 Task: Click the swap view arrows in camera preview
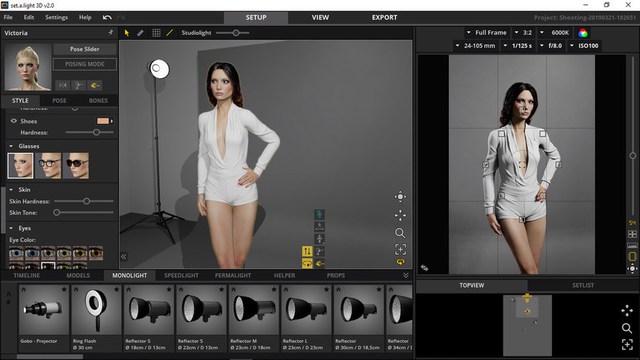coord(424,268)
